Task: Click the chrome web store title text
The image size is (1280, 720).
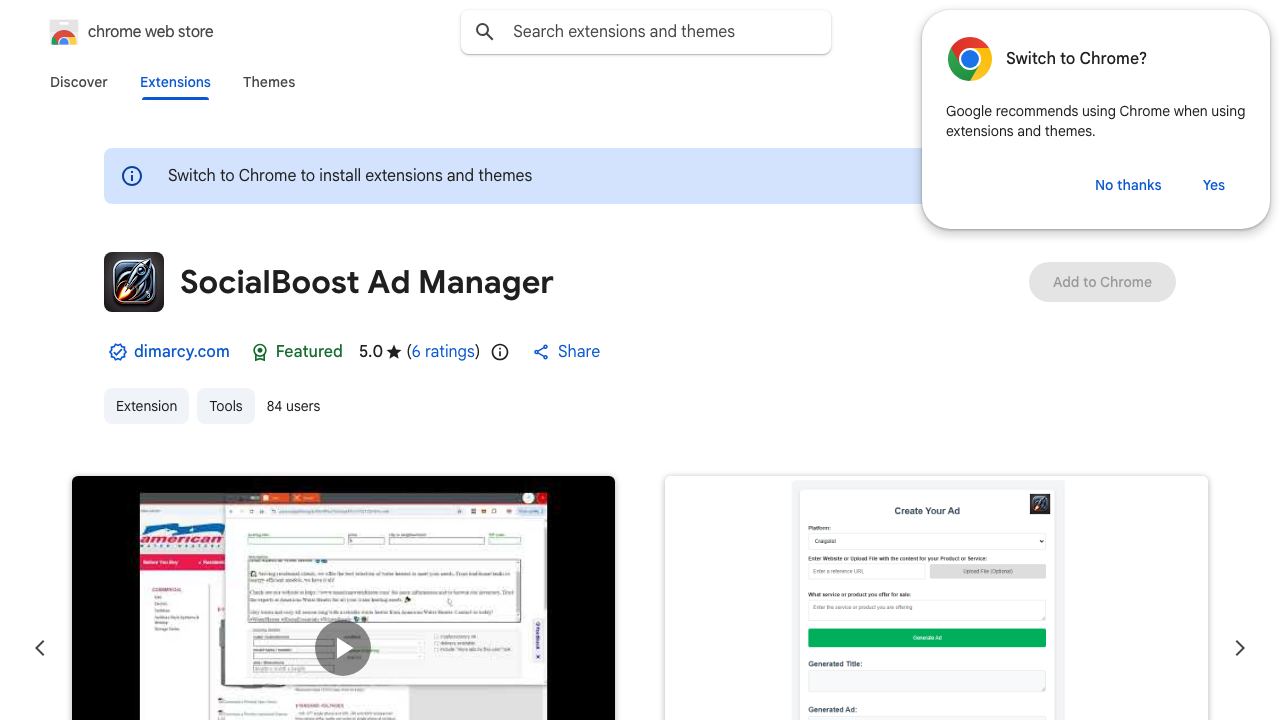Action: point(151,32)
